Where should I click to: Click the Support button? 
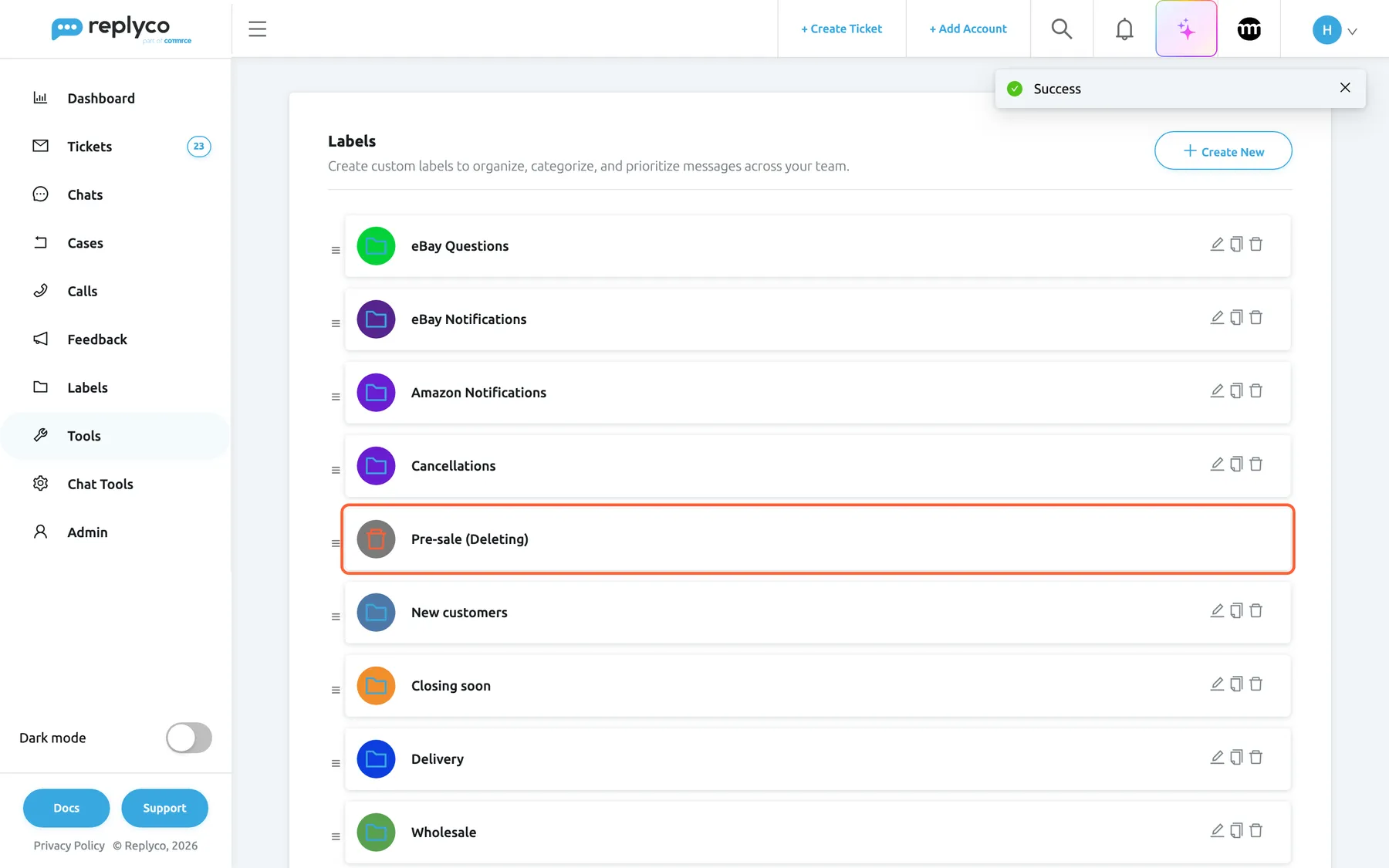(x=164, y=808)
